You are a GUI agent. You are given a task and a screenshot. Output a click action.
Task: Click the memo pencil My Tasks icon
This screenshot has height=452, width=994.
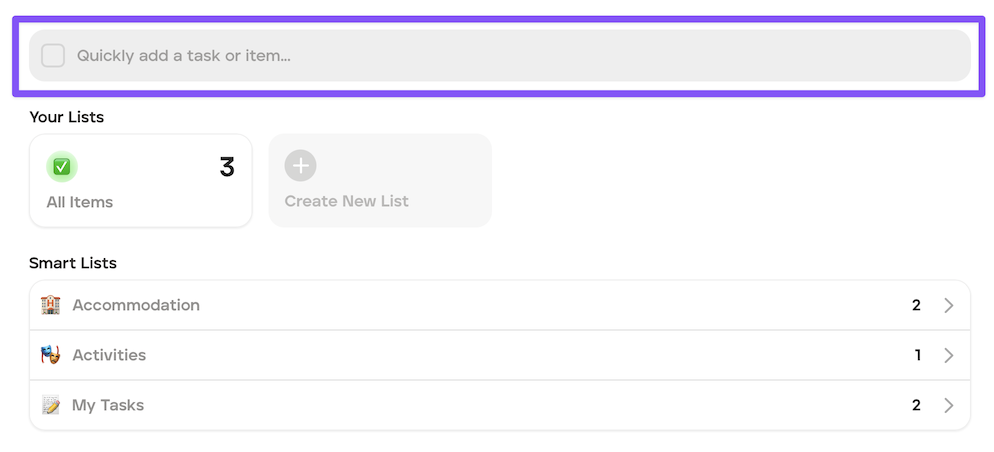pyautogui.click(x=51, y=405)
